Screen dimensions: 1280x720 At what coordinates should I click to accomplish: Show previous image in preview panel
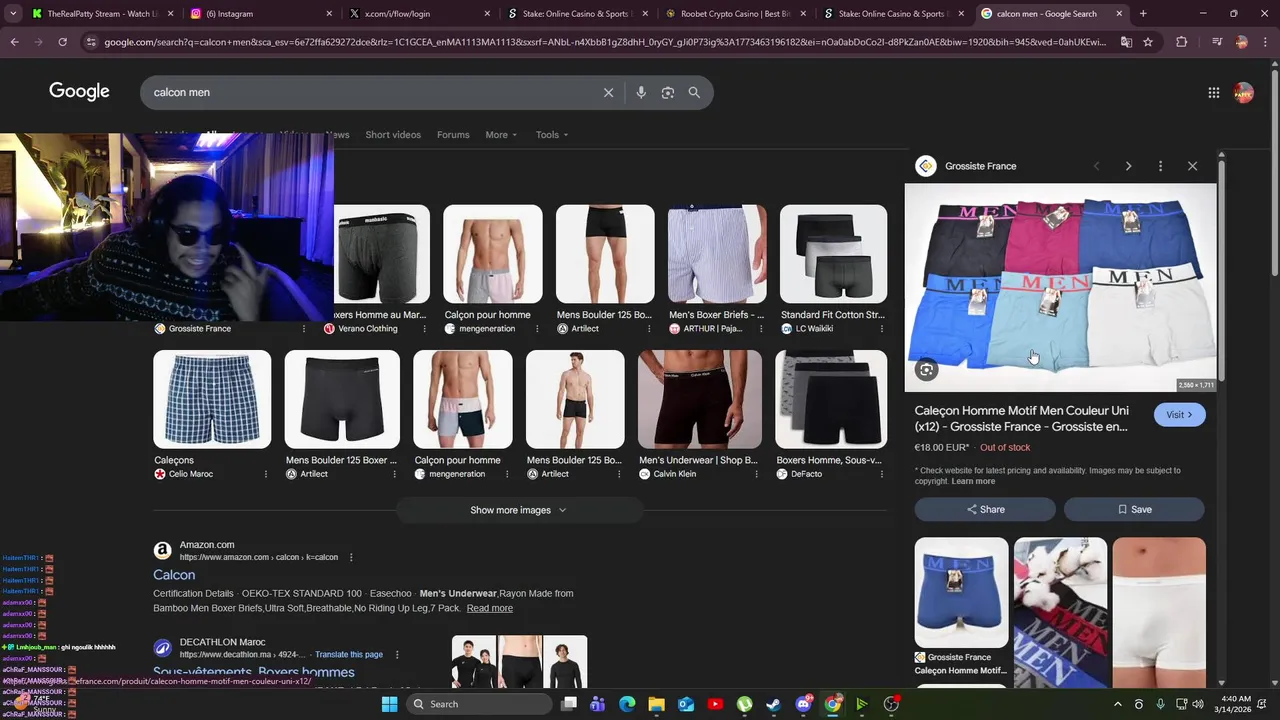point(1096,166)
